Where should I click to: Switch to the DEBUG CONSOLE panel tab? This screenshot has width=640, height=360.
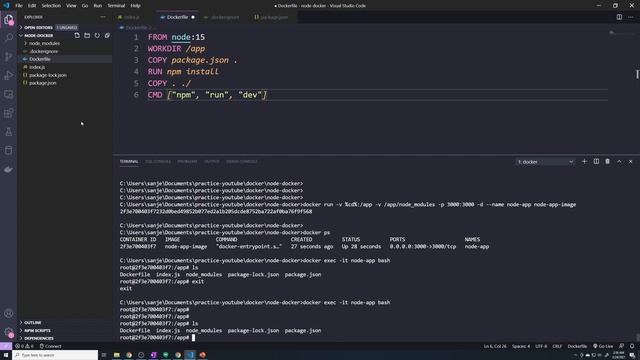(242, 162)
